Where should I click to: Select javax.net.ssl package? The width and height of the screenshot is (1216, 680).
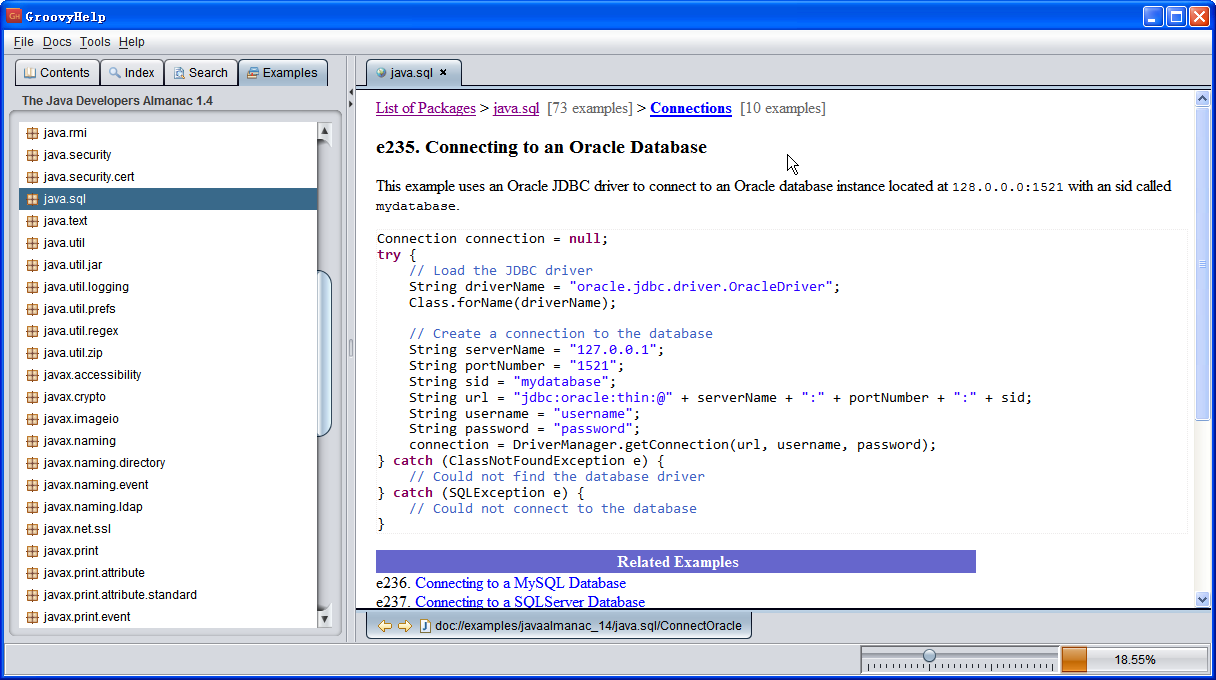click(168, 529)
